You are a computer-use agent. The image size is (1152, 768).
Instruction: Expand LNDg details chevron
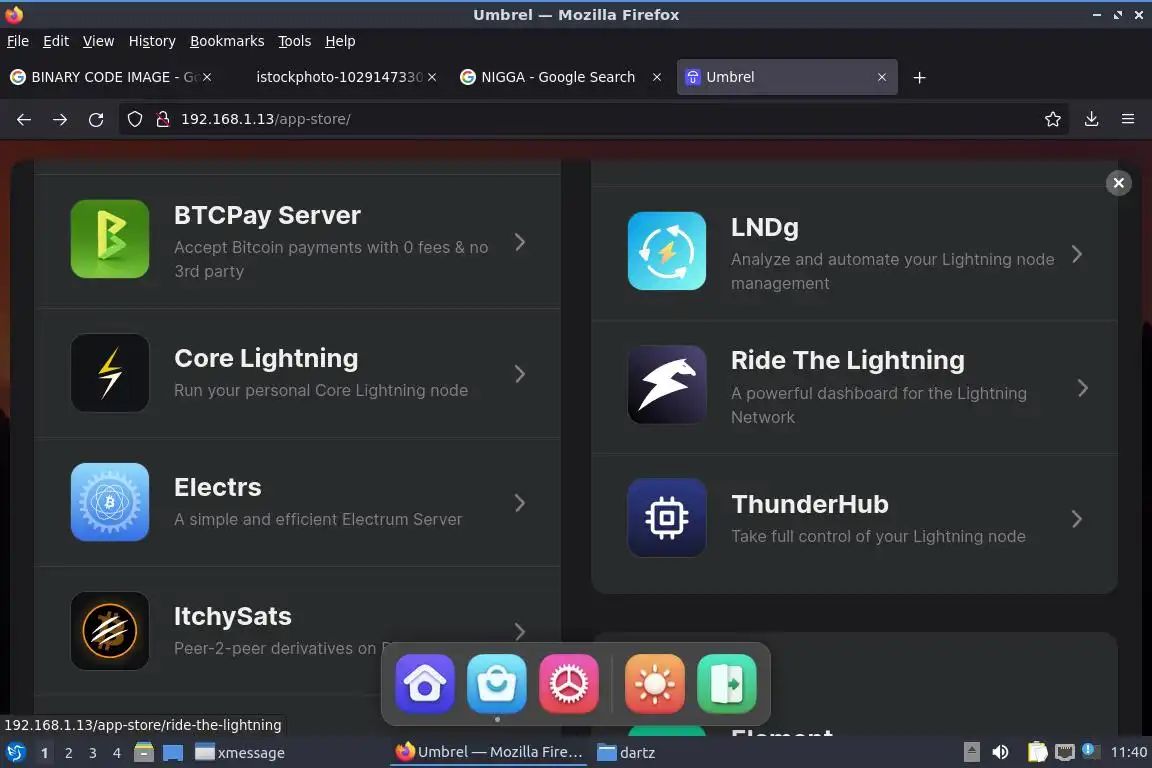(1076, 254)
